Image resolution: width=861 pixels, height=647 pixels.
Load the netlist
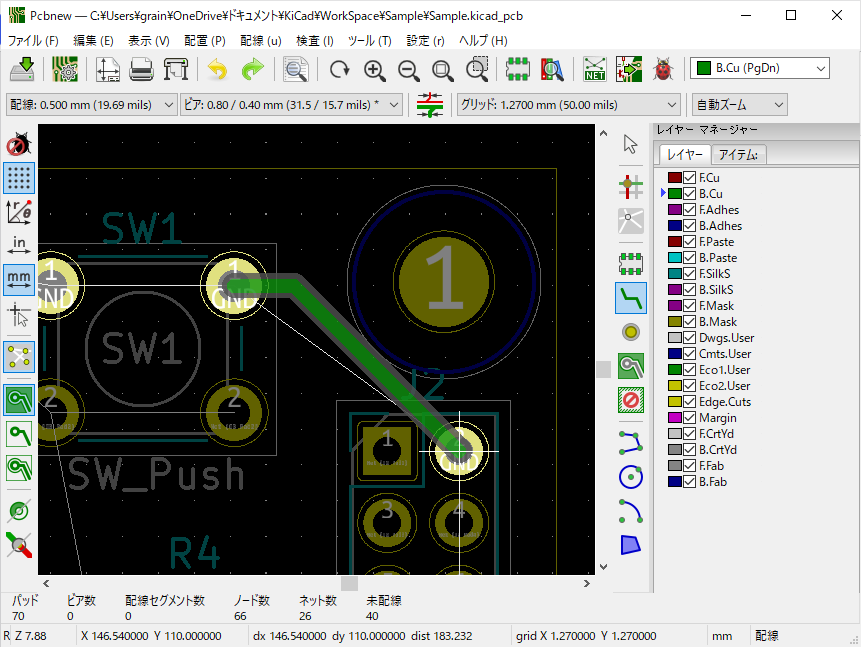595,69
